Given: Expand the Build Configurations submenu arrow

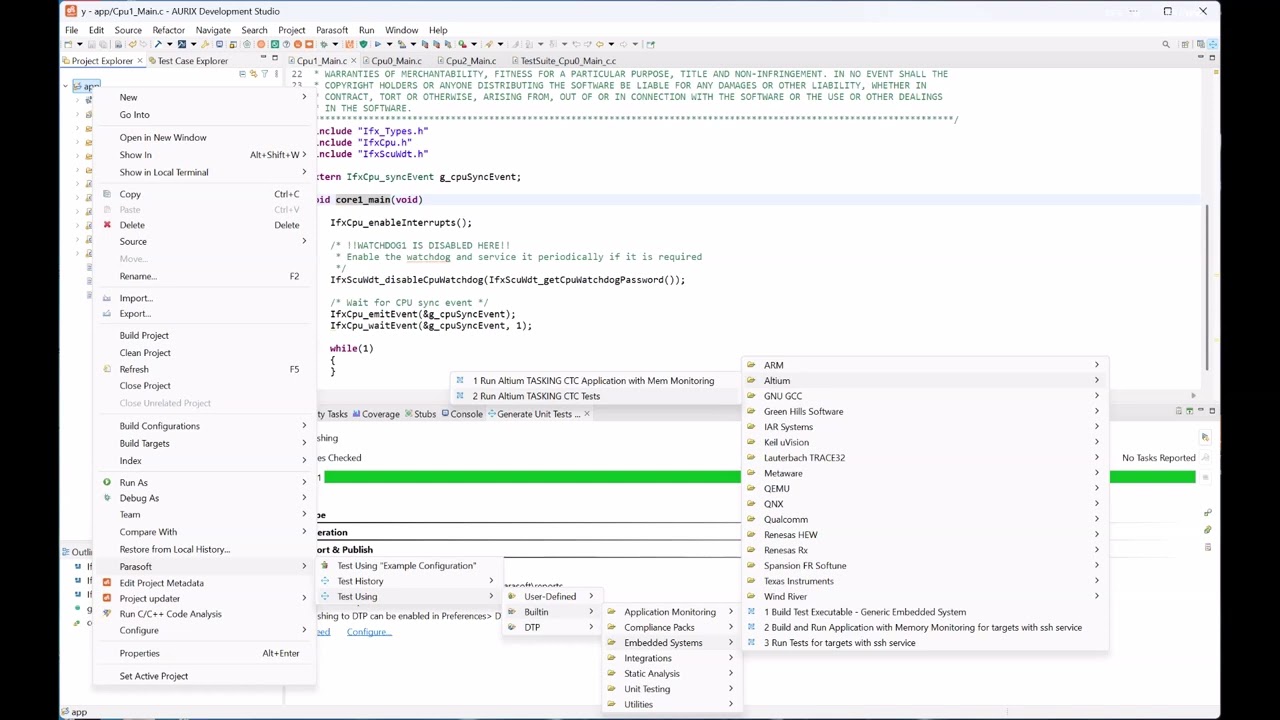Looking at the screenshot, I should click(304, 426).
